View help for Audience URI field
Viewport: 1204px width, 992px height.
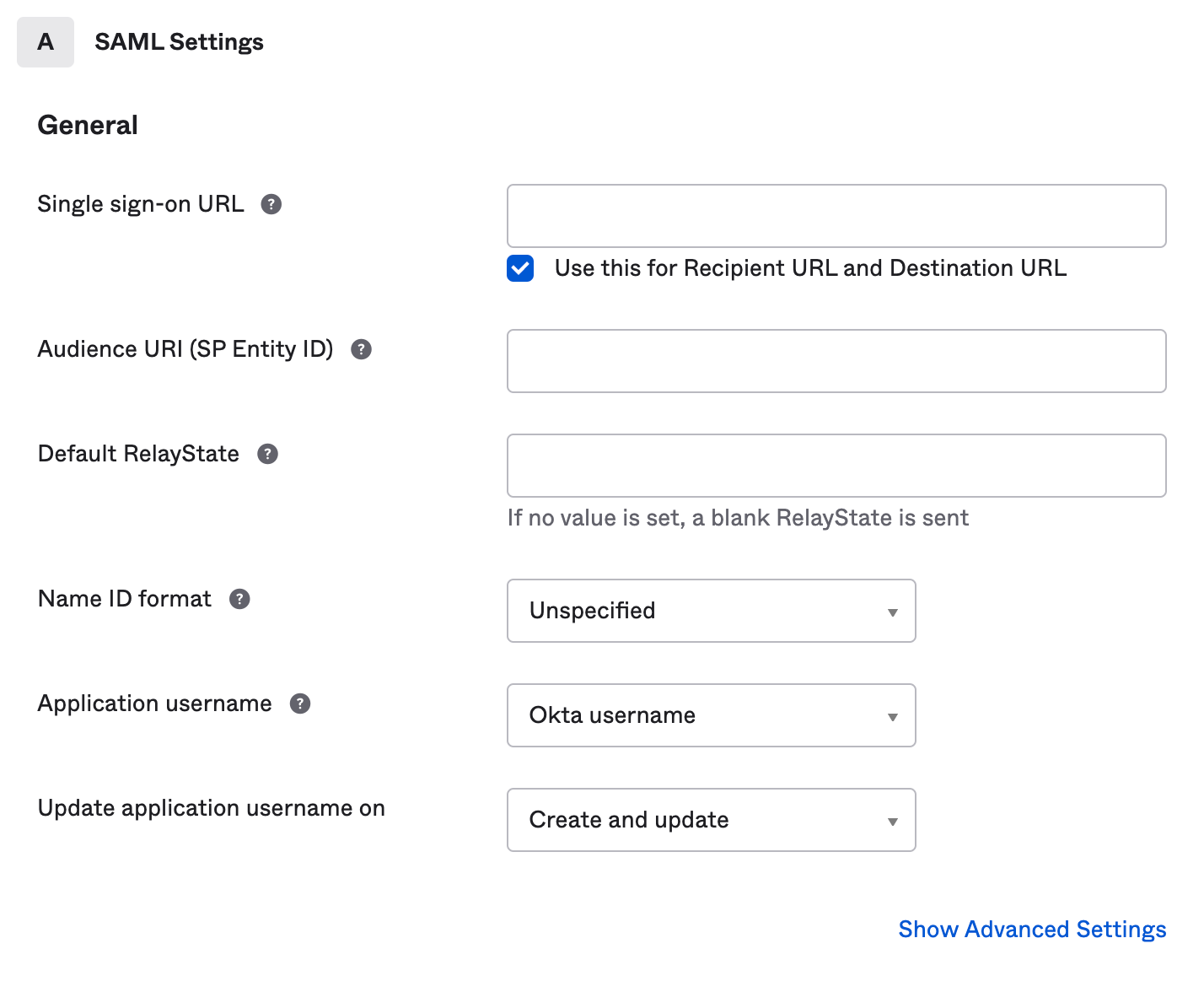click(361, 349)
